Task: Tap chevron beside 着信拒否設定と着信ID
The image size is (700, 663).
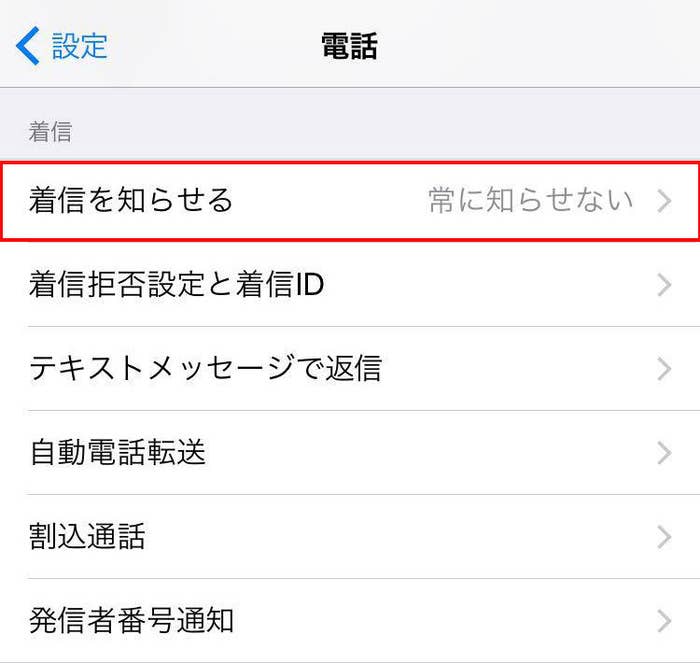Action: click(x=664, y=285)
